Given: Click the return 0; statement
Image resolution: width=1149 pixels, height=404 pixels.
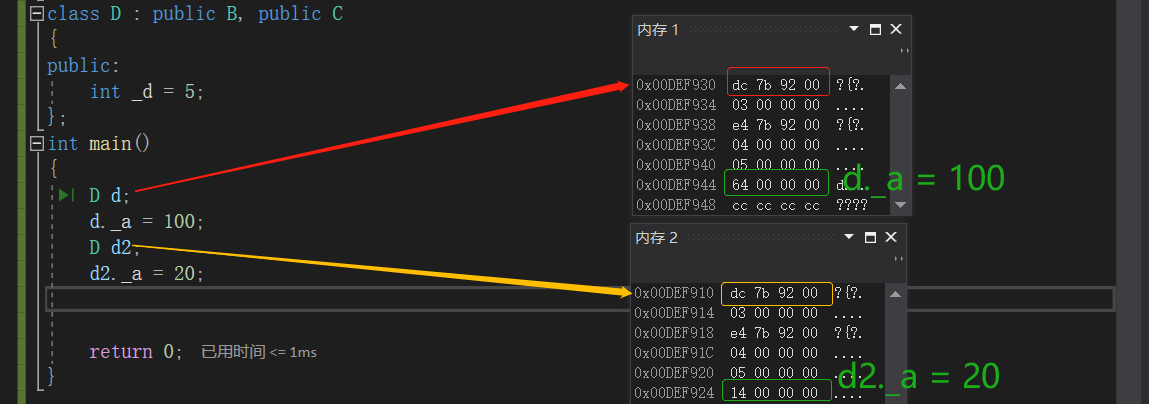Looking at the screenshot, I should [136, 352].
